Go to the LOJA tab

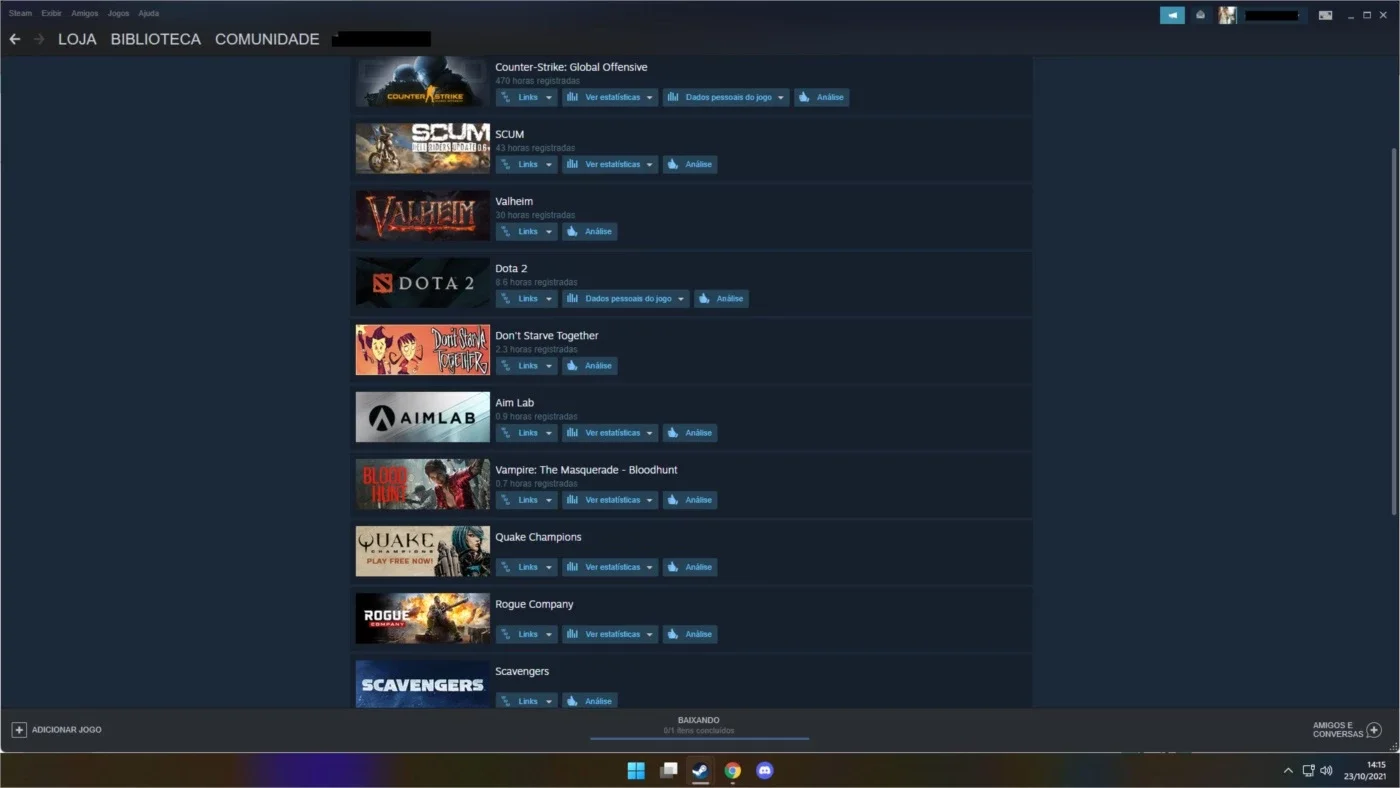[x=77, y=39]
